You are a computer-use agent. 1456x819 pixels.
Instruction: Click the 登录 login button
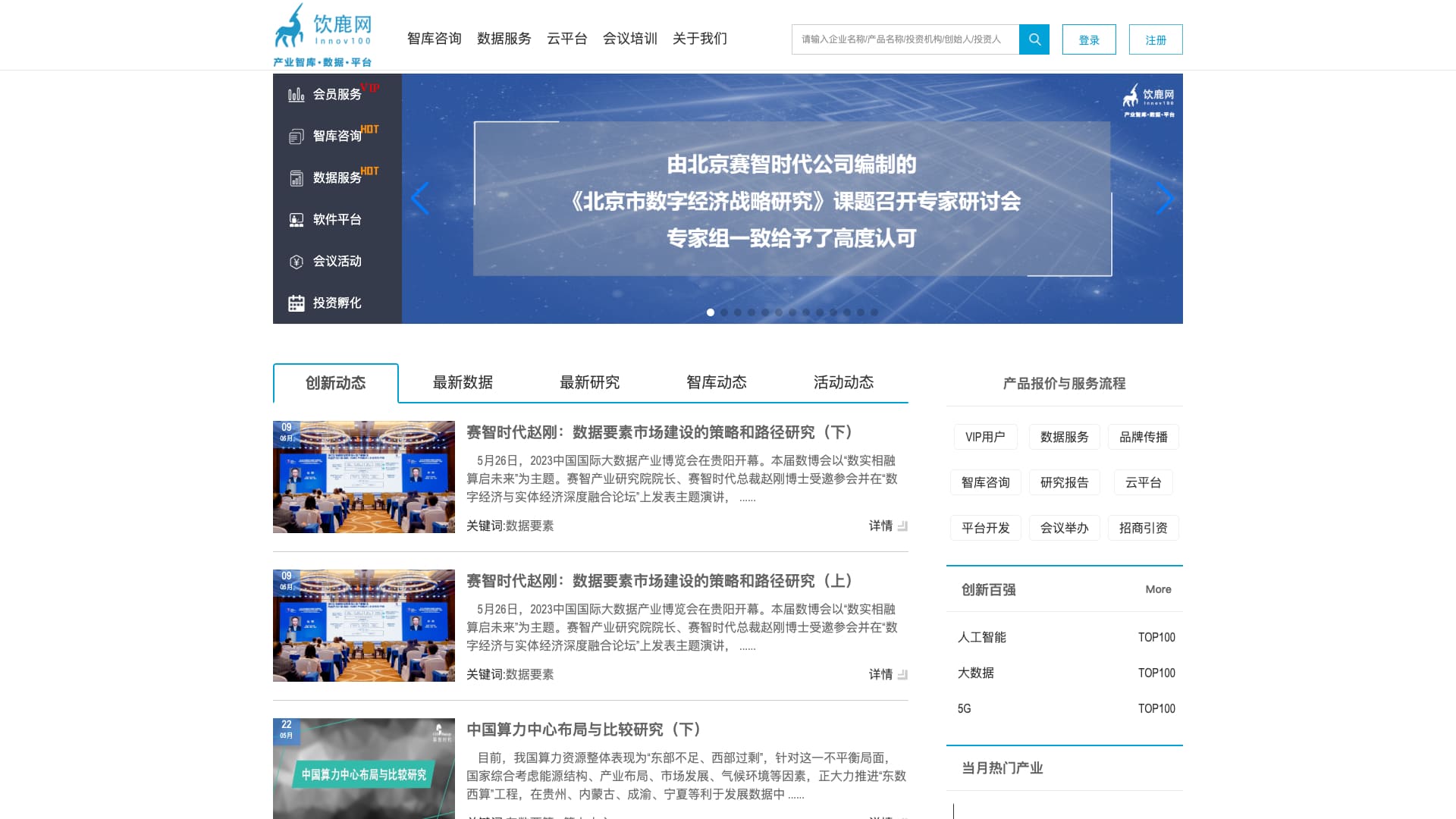(x=1088, y=39)
